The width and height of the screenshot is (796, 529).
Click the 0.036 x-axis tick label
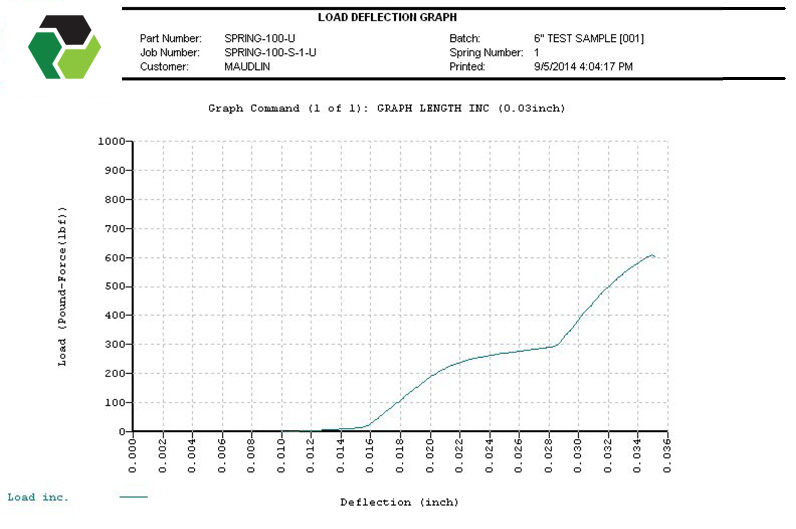pyautogui.click(x=668, y=456)
